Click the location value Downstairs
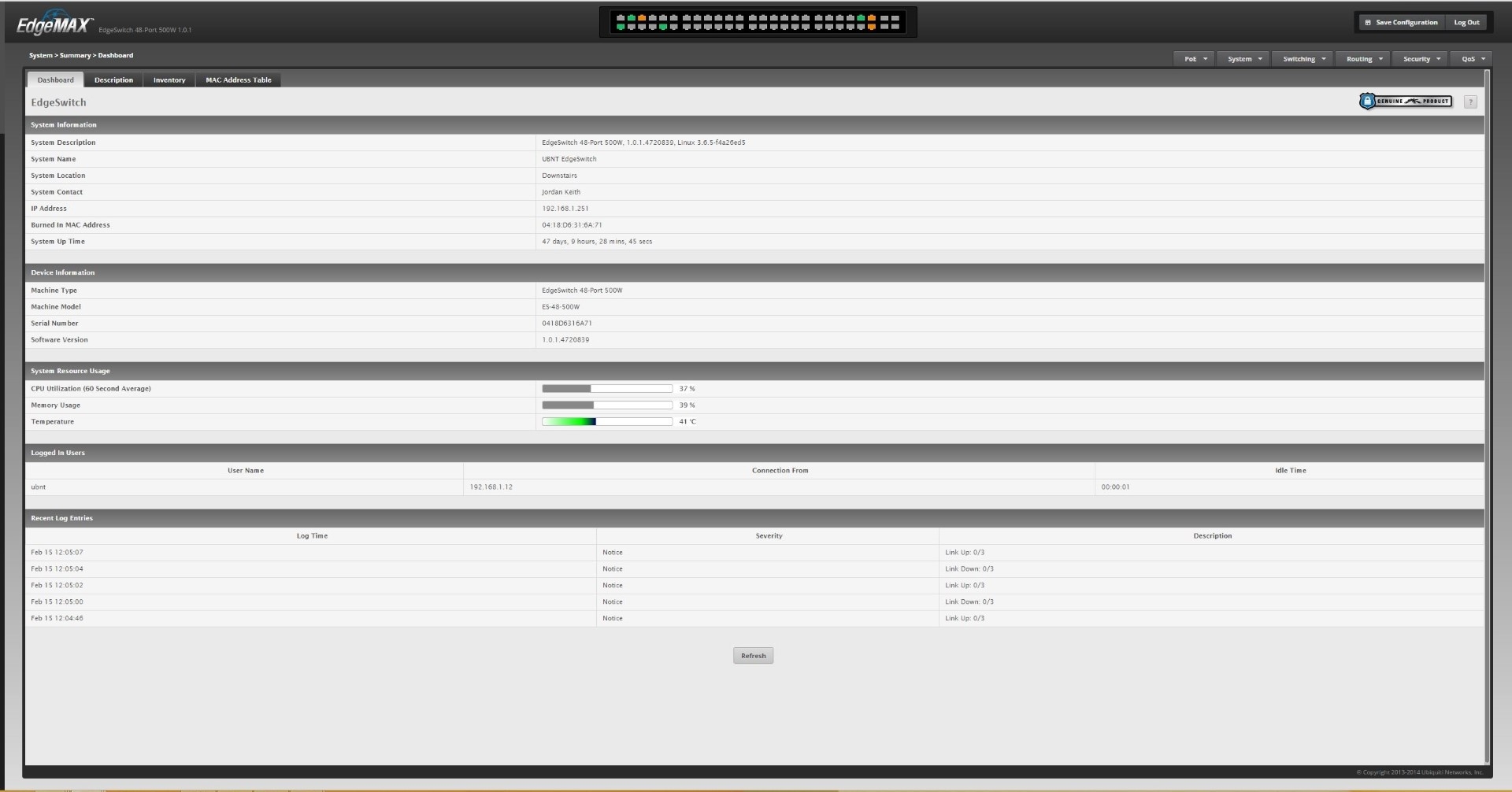Viewport: 1512px width, 792px height. pos(559,176)
